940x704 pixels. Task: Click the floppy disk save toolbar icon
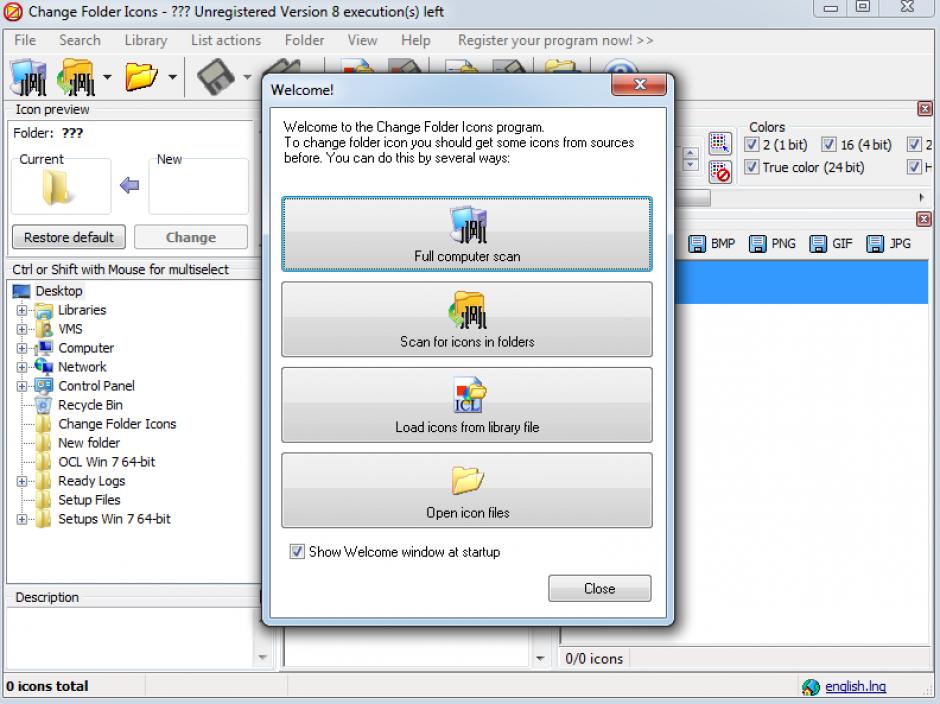(x=216, y=77)
